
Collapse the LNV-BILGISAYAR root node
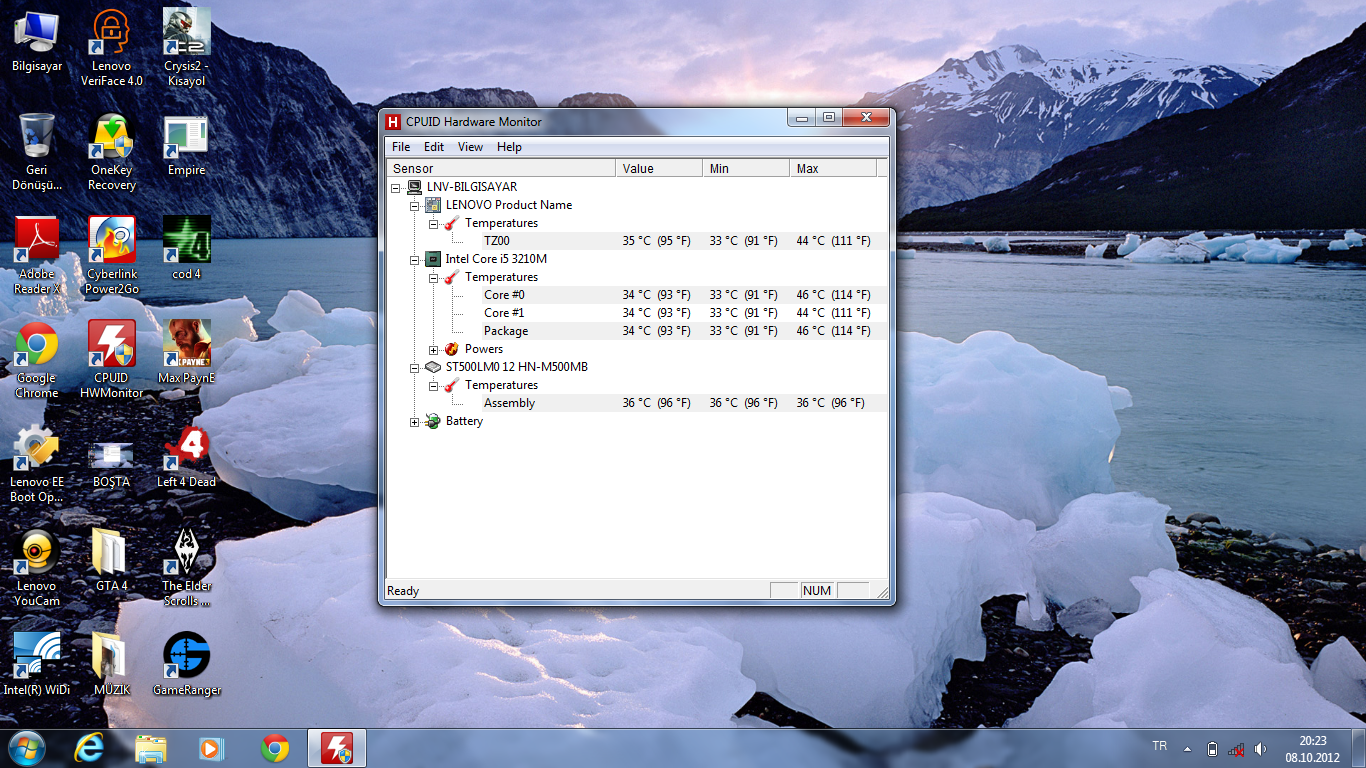click(397, 187)
